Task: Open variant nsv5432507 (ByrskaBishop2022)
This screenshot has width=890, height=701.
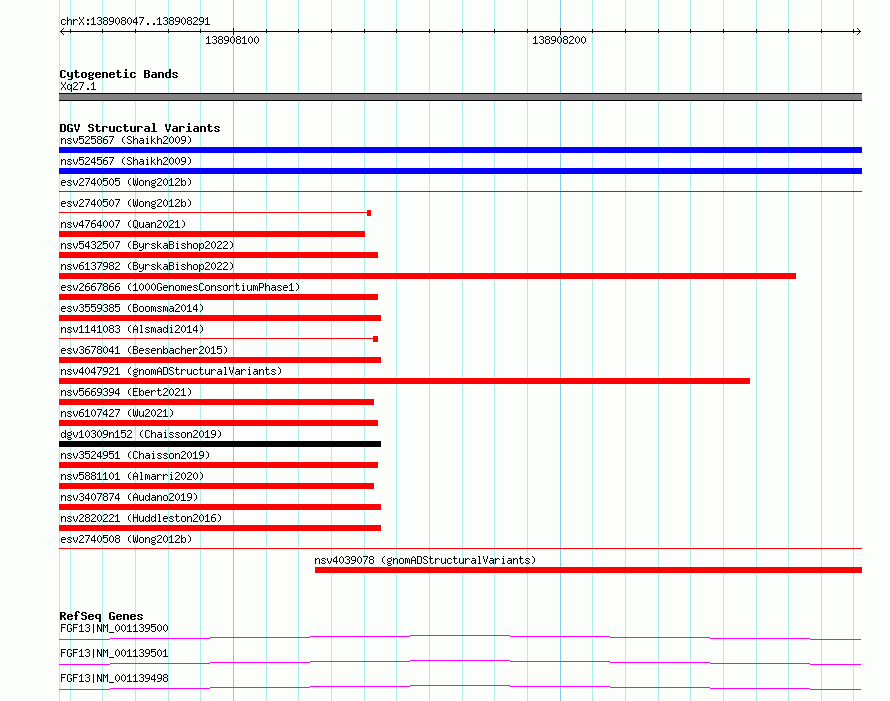Action: pos(147,245)
